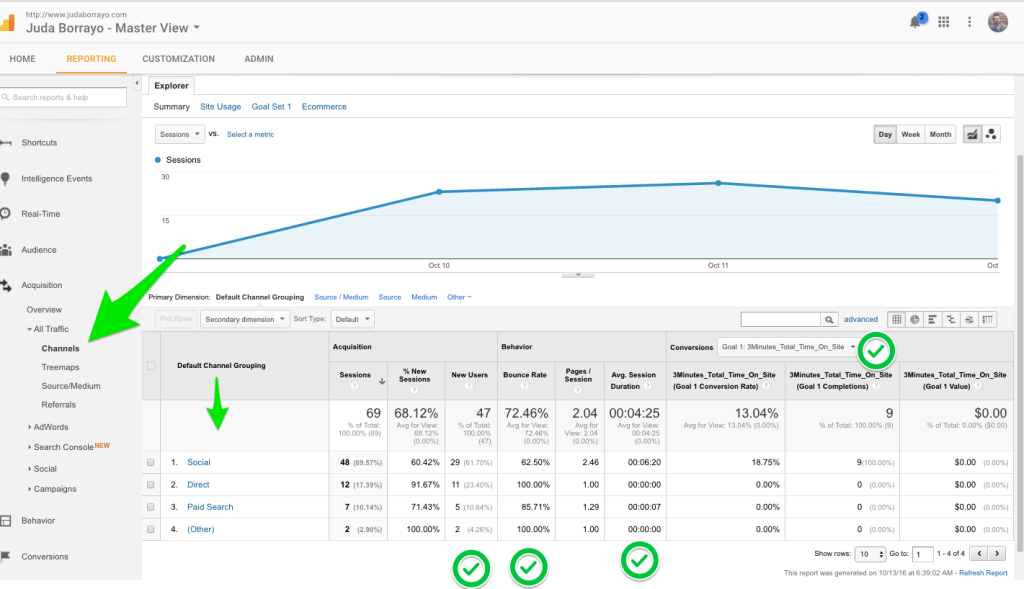Screen dimensions: 1024x589
Task: Click the table search magnifier button
Action: (829, 319)
